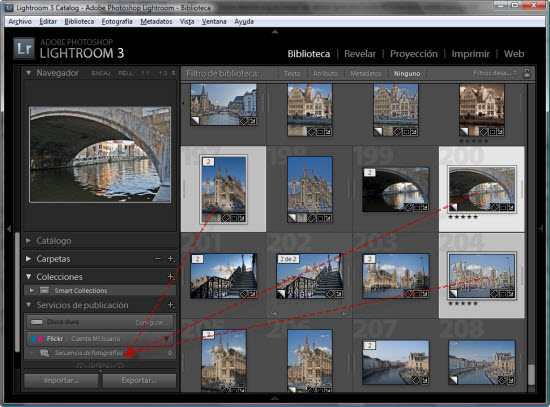Select thumbnail 199 bridge arch photo
Screen dimensions: 550x407
click(x=396, y=190)
